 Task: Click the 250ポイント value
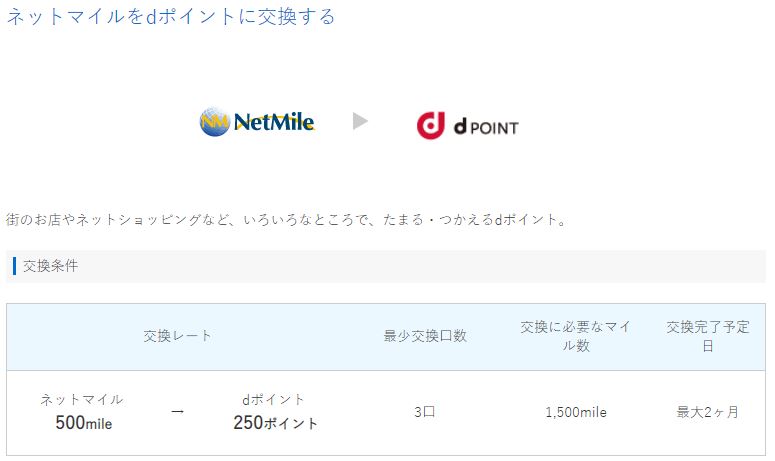[x=275, y=423]
